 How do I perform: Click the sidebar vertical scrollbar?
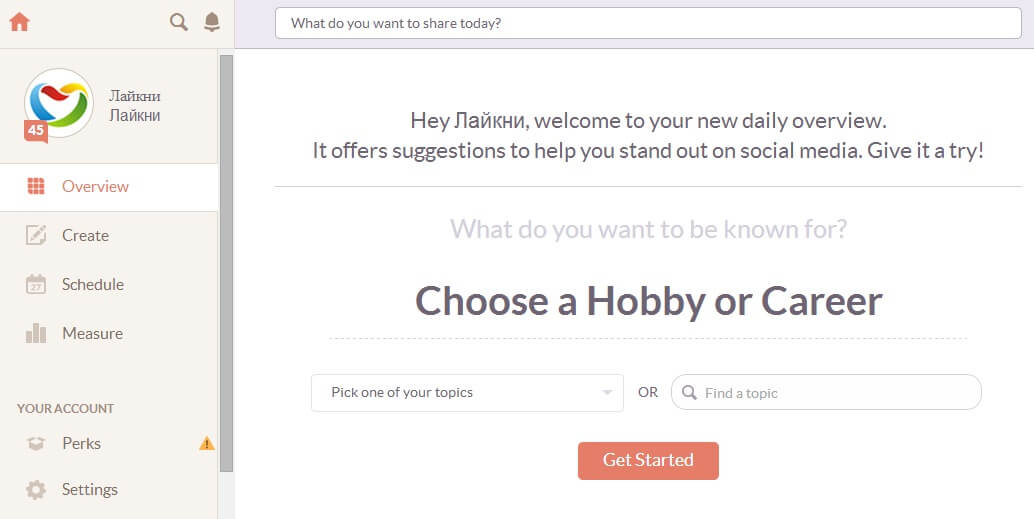226,260
